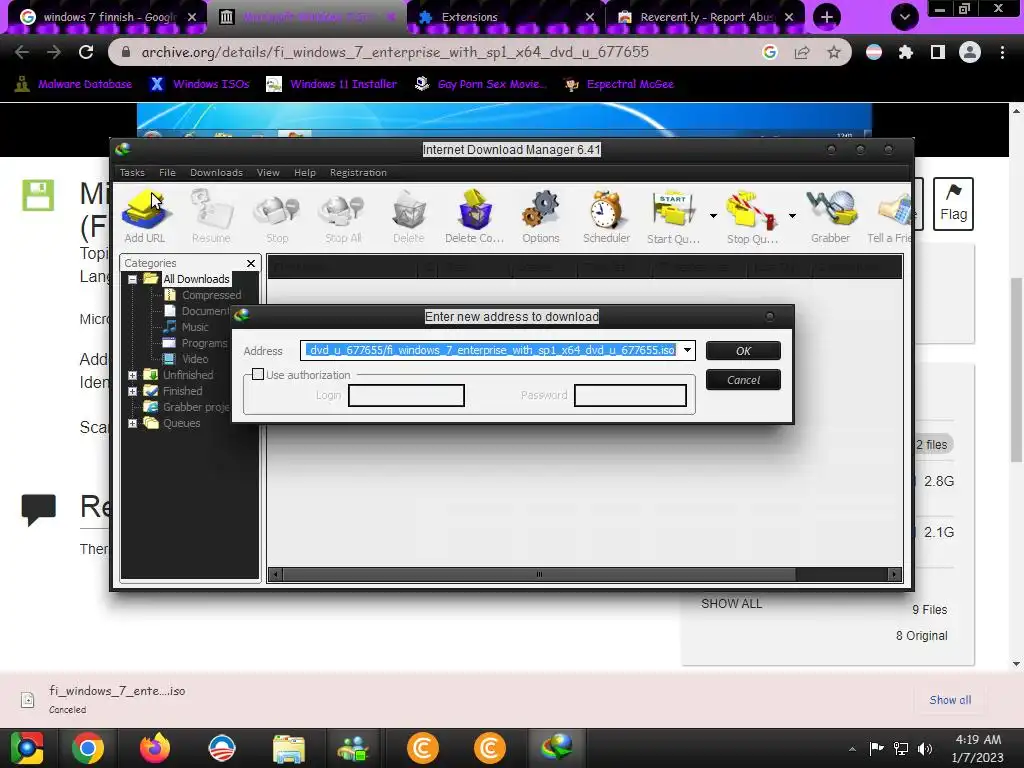Open a new Chrome tab
This screenshot has height=768, width=1024.
(827, 17)
